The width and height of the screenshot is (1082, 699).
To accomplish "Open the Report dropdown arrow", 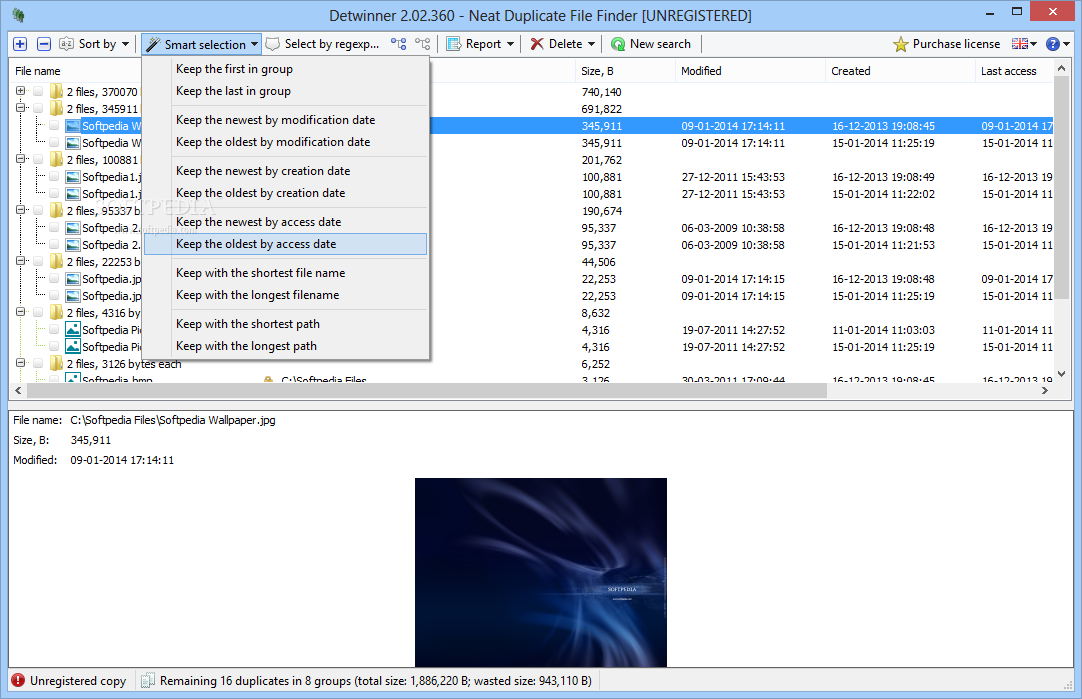I will click(x=511, y=44).
